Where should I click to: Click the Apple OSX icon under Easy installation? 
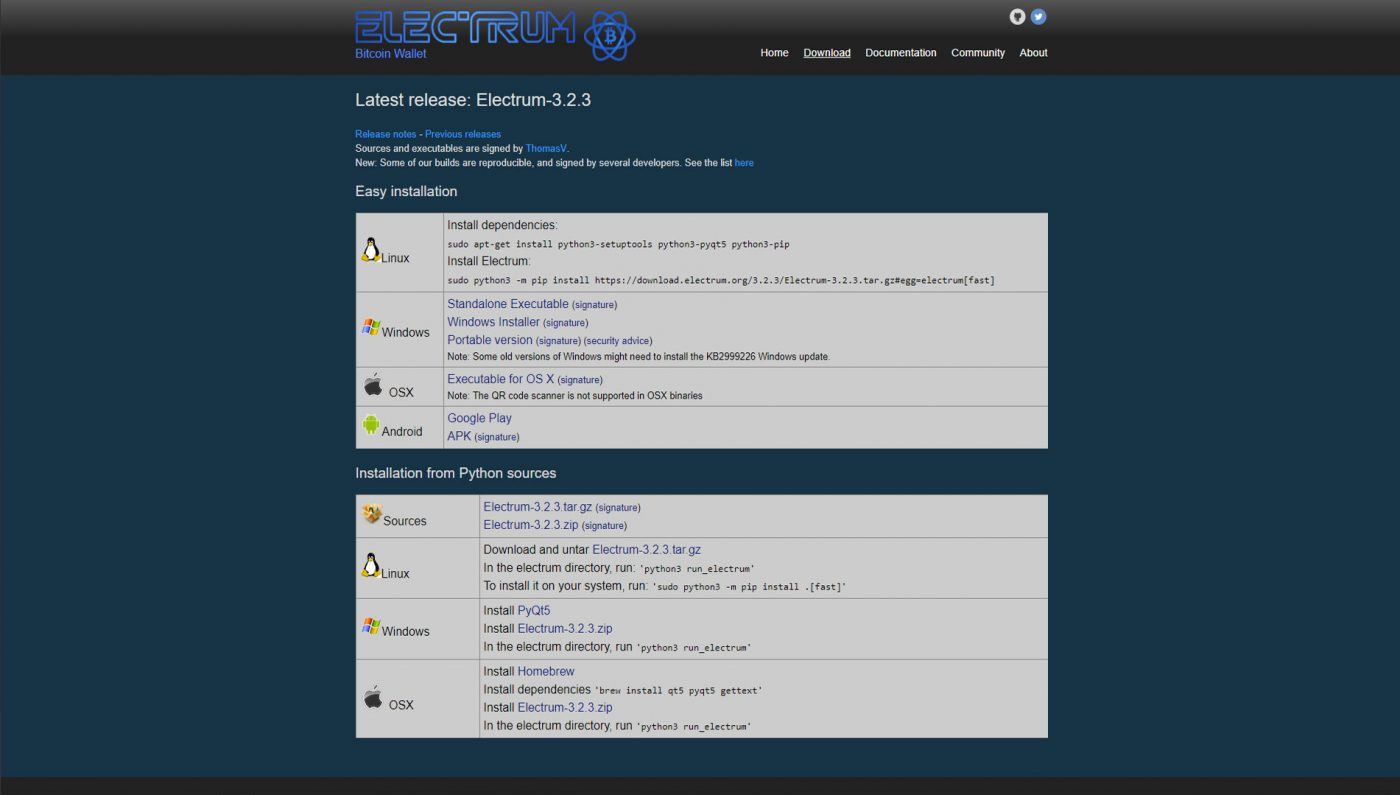coord(373,385)
